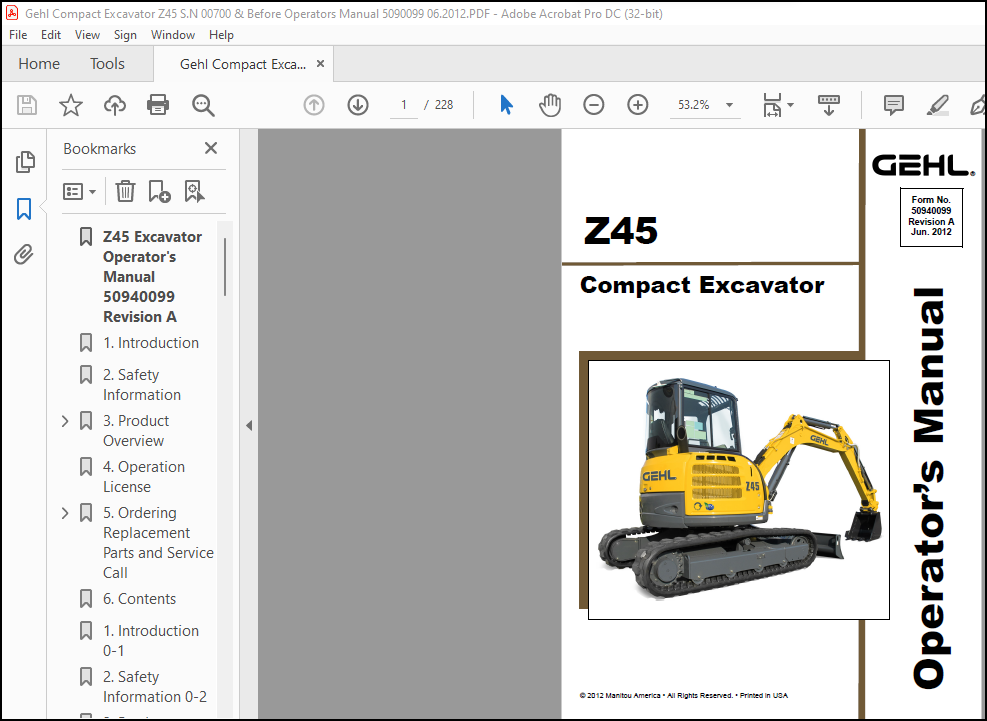The height and width of the screenshot is (721, 987).
Task: Open bookmark options list dropdown
Action: (x=79, y=191)
